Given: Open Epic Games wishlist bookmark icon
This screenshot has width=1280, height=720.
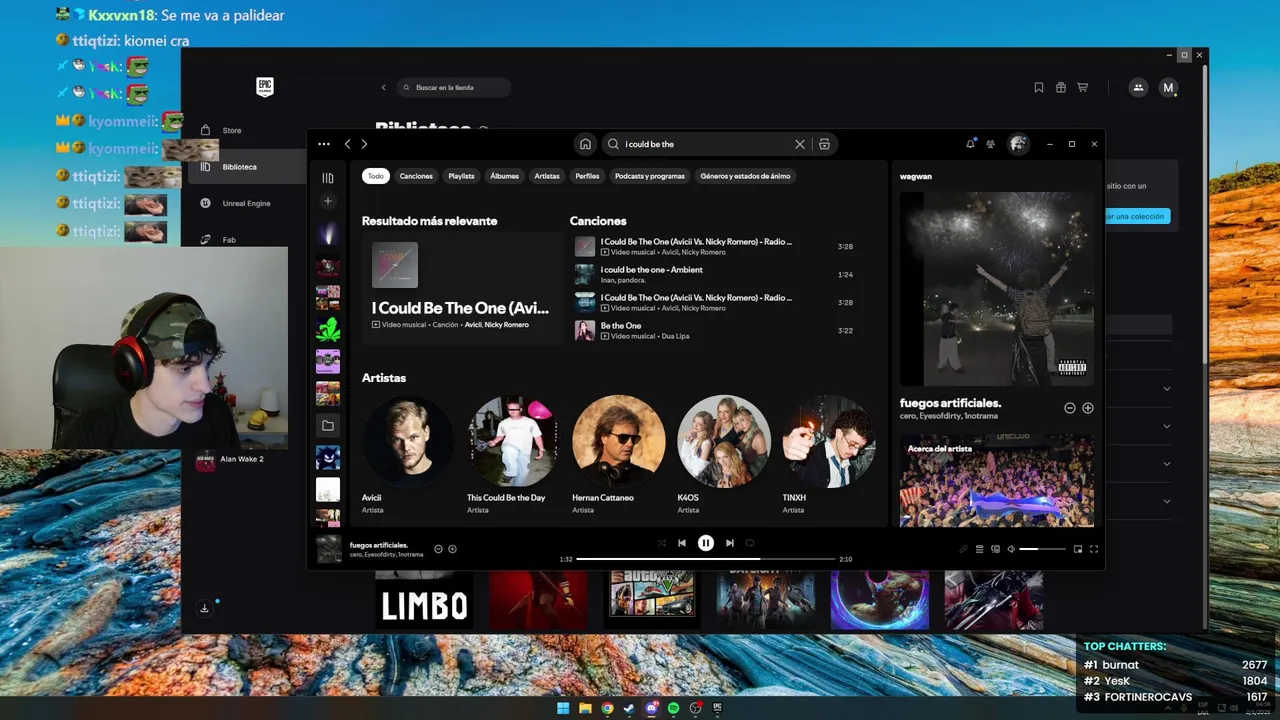Looking at the screenshot, I should [1039, 87].
